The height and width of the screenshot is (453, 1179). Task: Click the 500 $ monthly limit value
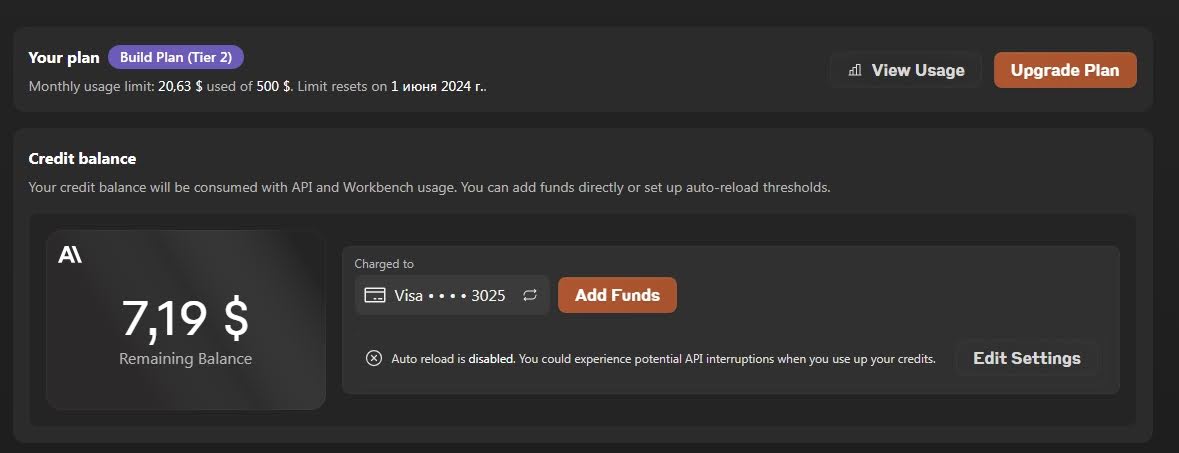274,87
